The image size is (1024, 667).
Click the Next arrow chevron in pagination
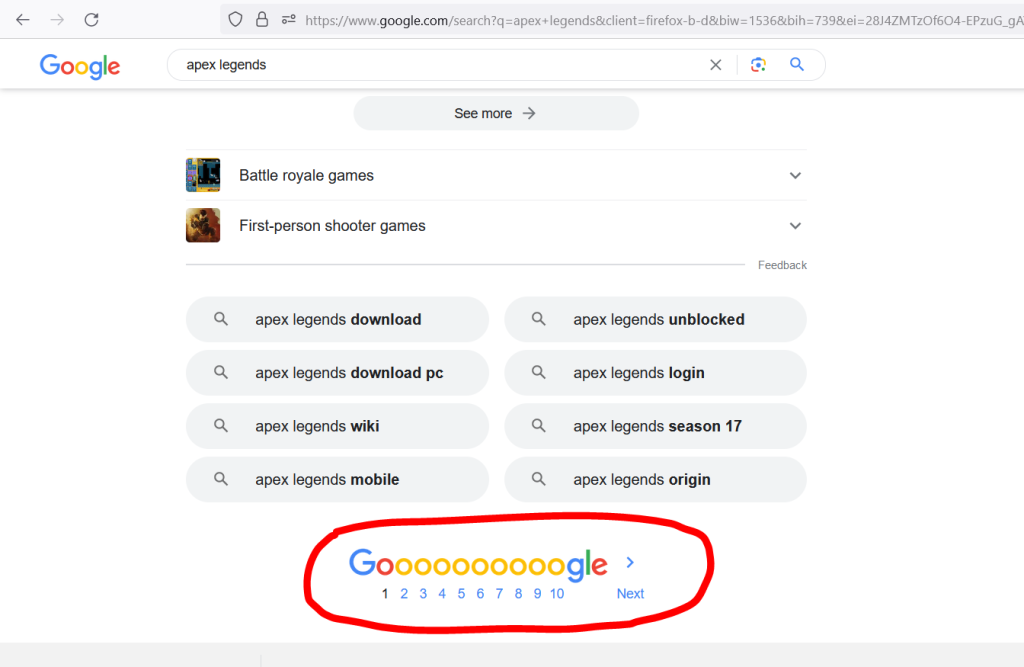[x=630, y=563]
